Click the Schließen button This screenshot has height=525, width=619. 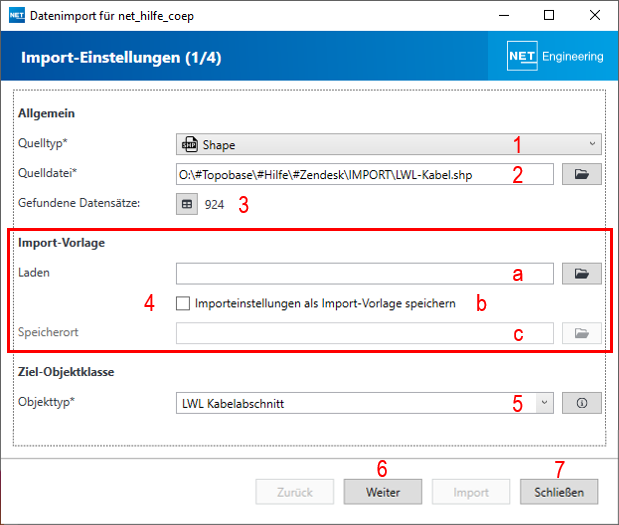[559, 492]
